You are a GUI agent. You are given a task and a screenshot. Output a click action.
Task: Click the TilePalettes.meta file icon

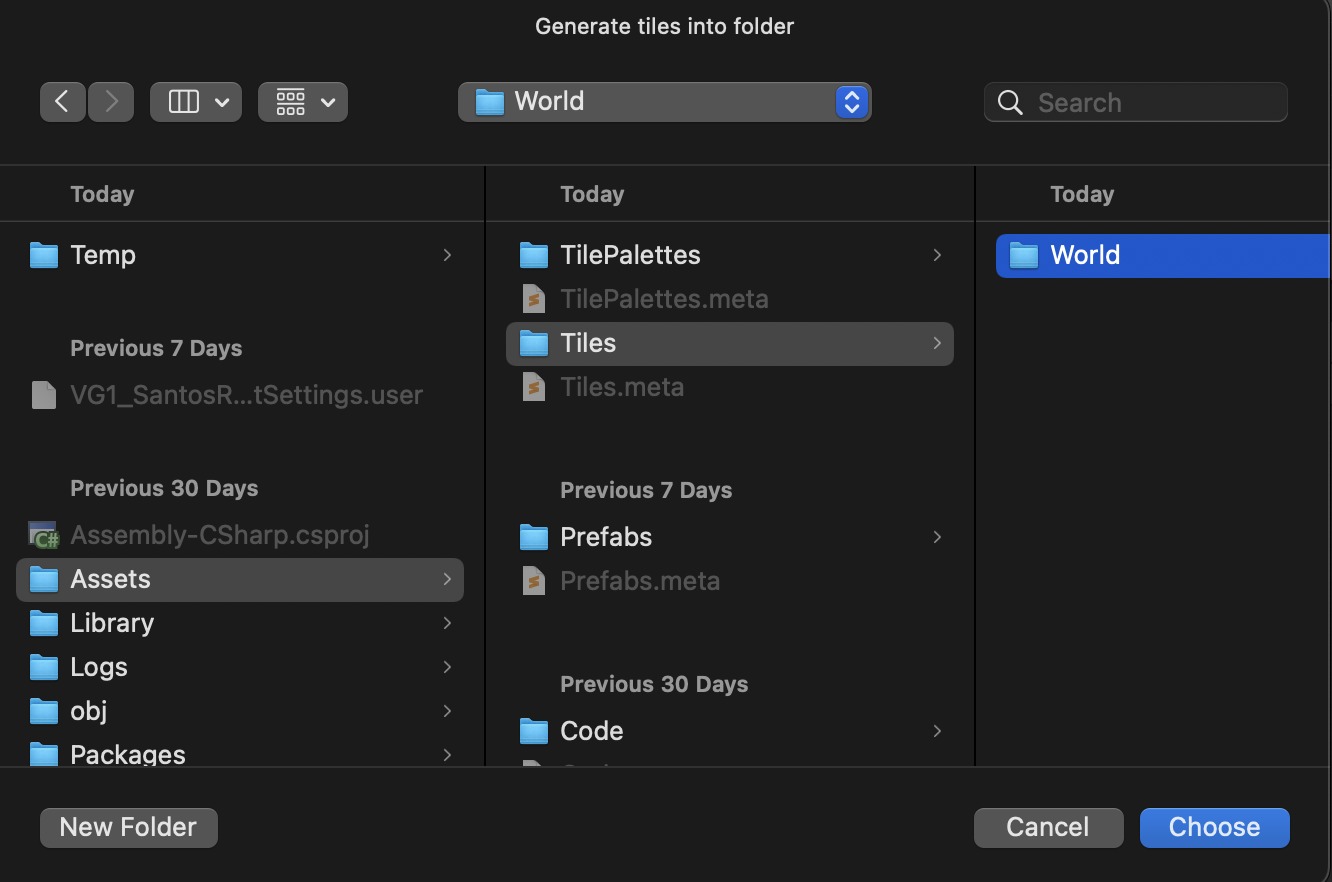click(x=534, y=299)
